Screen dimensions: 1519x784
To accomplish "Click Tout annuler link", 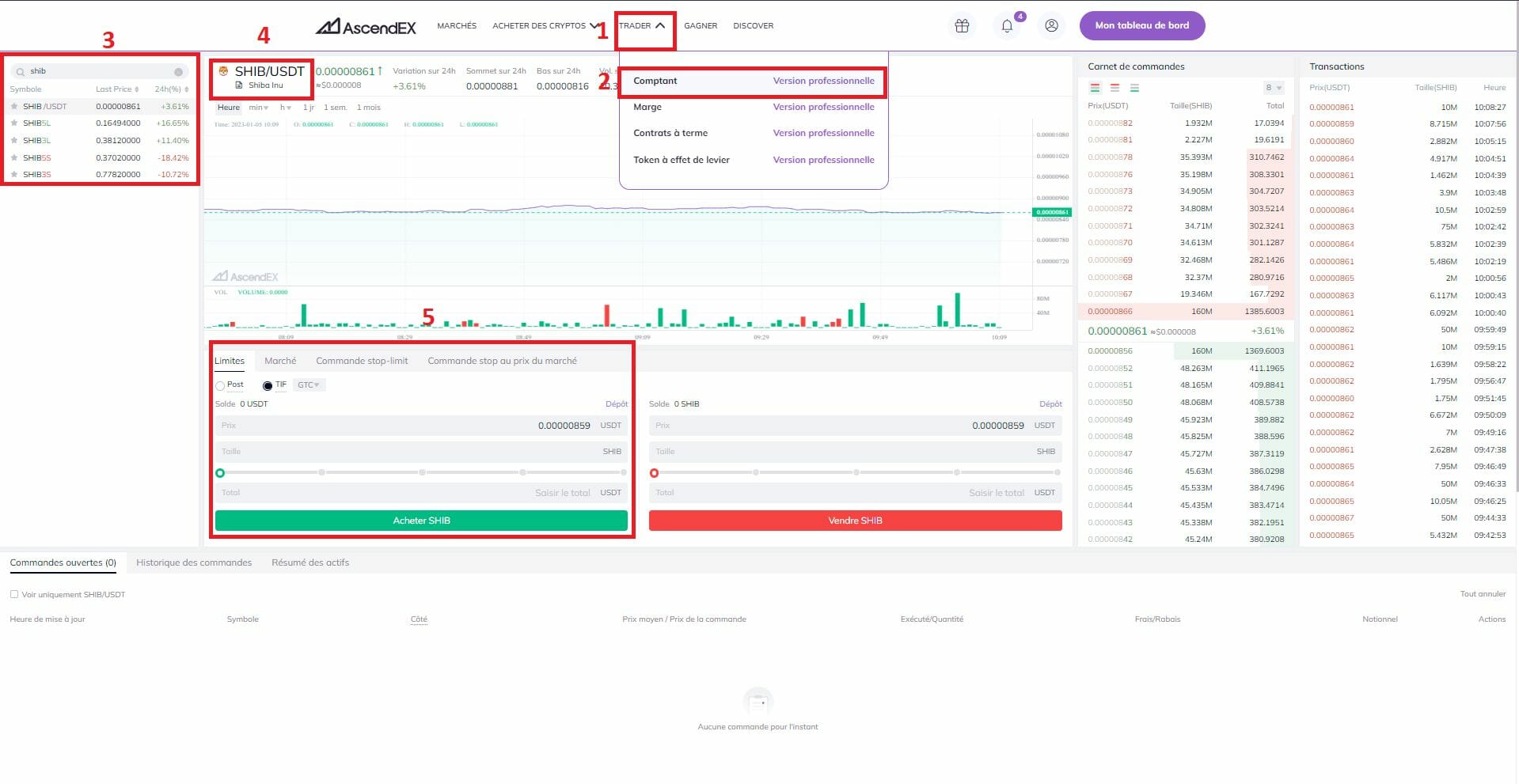I will 1483,594.
